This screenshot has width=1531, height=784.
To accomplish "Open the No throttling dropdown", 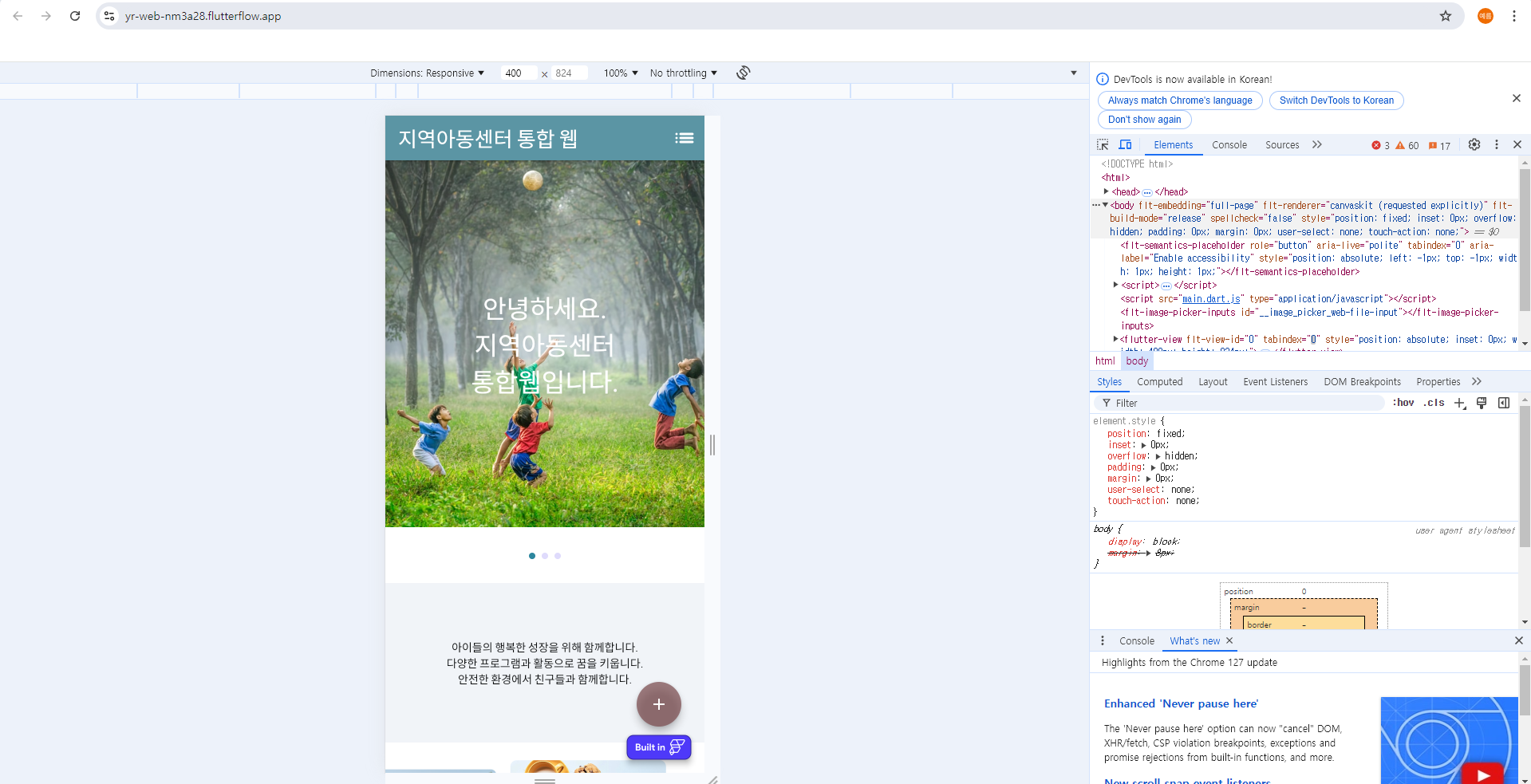I will coord(684,73).
